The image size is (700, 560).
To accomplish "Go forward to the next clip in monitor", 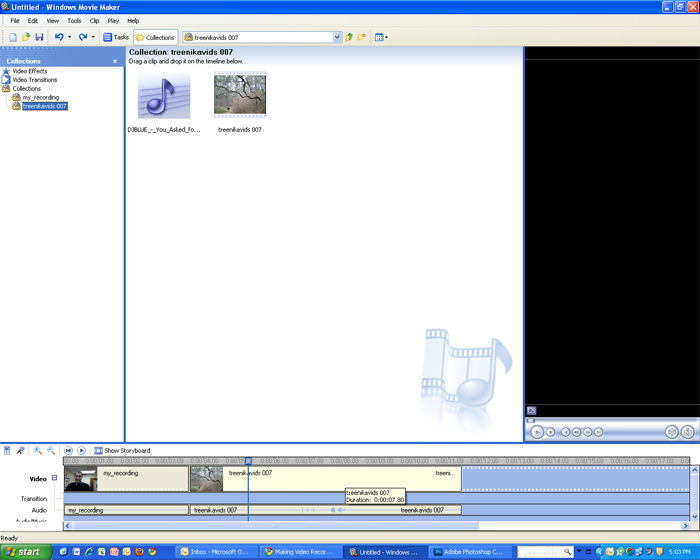I will [599, 432].
